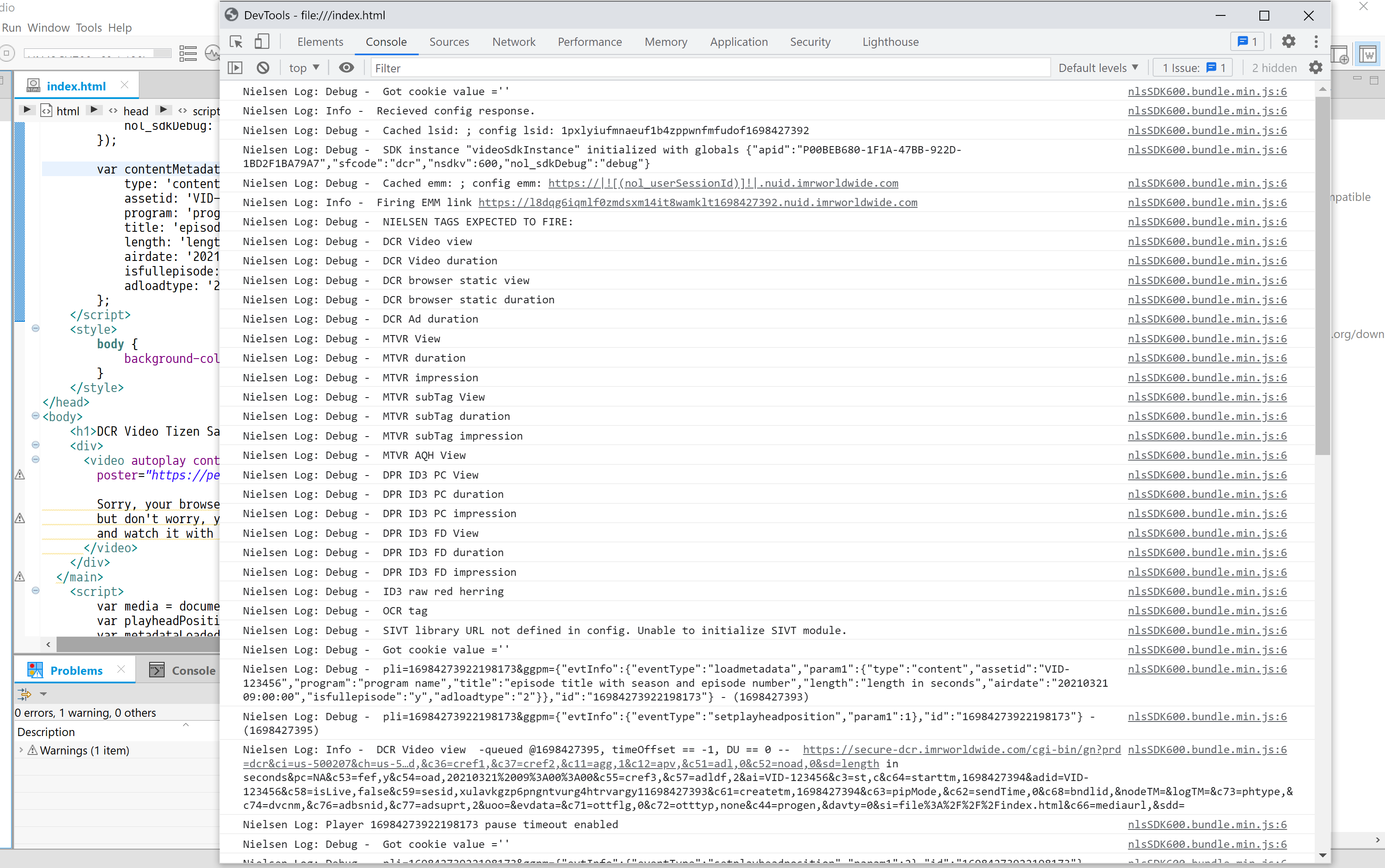
Task: Click the Description column header
Action: point(46,732)
